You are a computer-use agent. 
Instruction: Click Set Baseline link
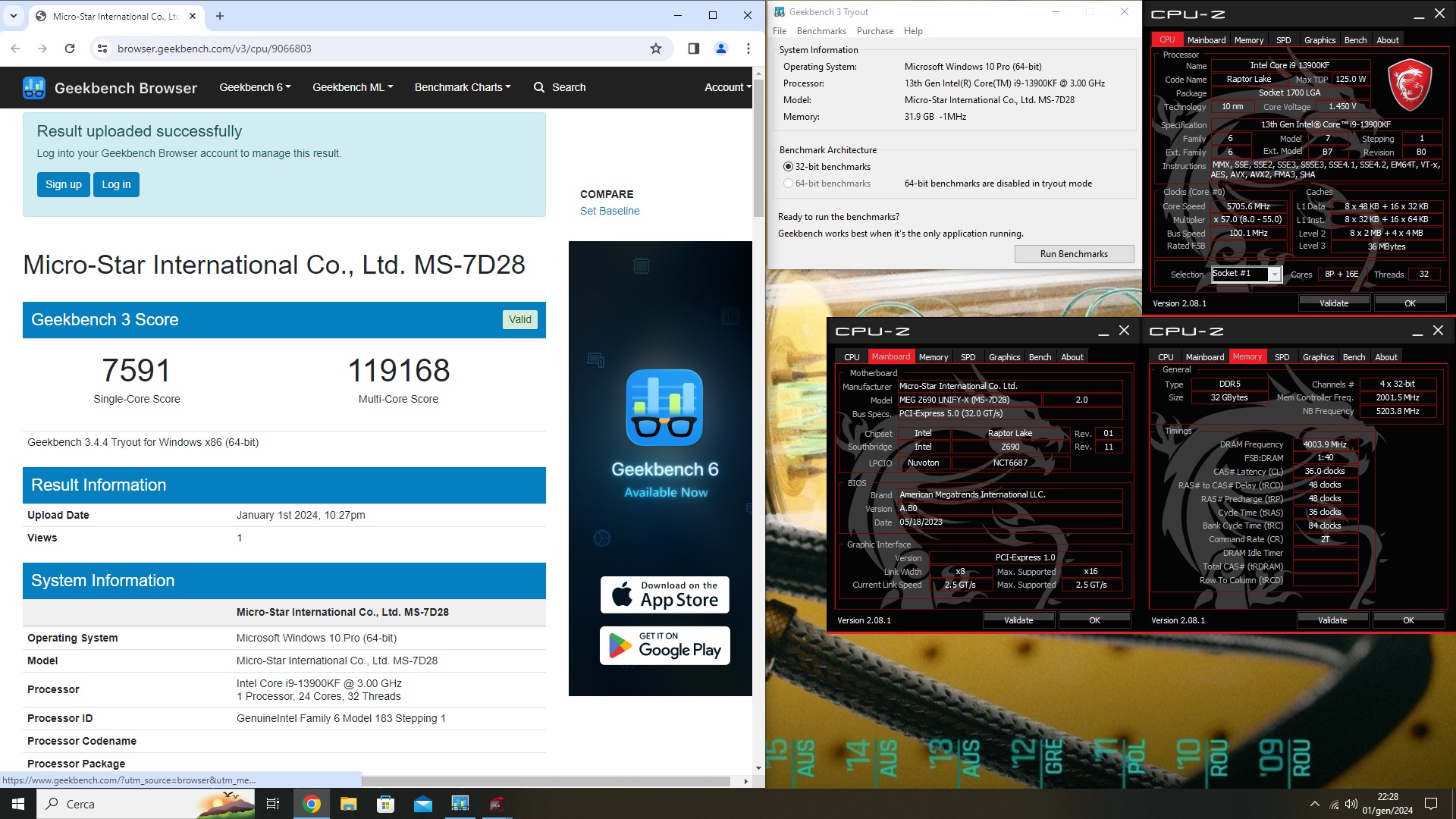pos(610,211)
